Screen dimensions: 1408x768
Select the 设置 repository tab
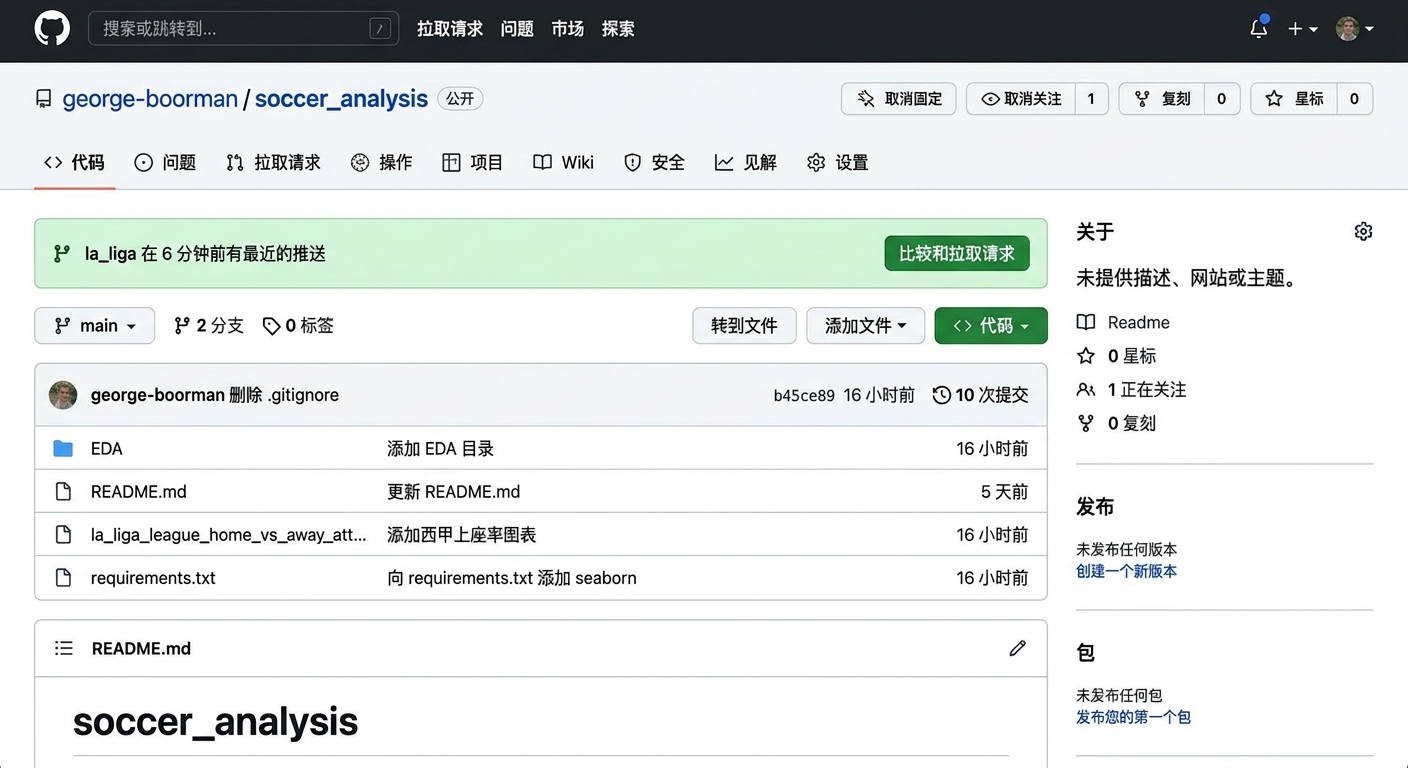click(x=837, y=162)
